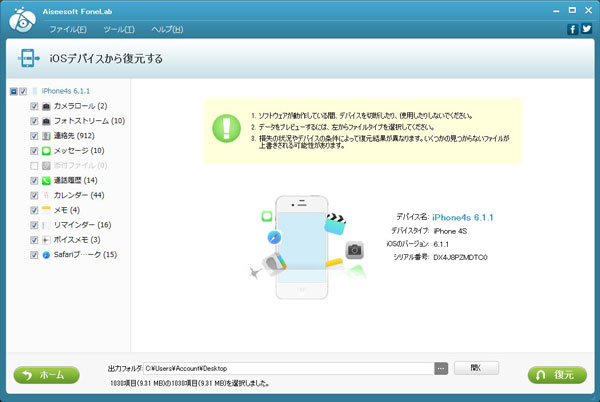Select the 連絡先 (912) row
This screenshot has height=402, width=600.
[x=74, y=136]
